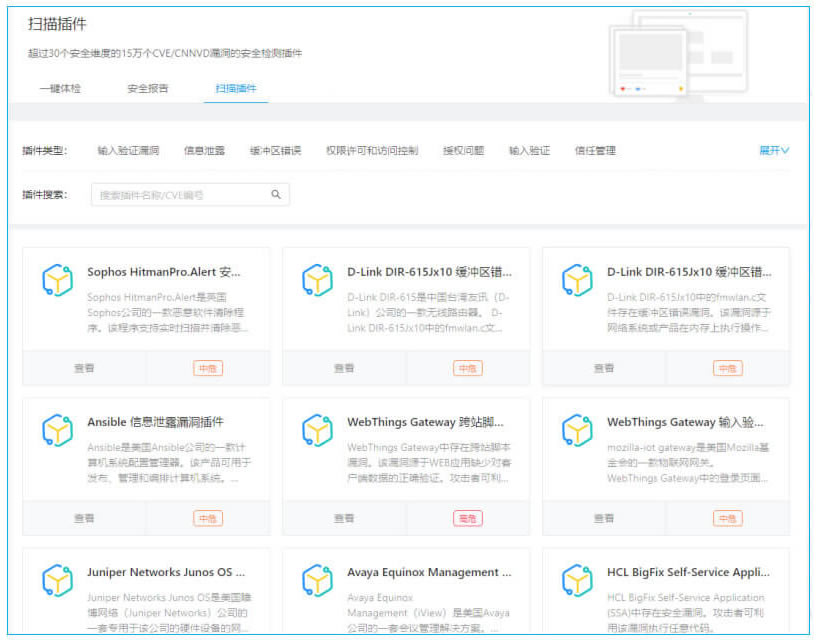Screen dimensions: 816x640
Task: Filter by 输入验证 plugin type
Action: point(529,150)
